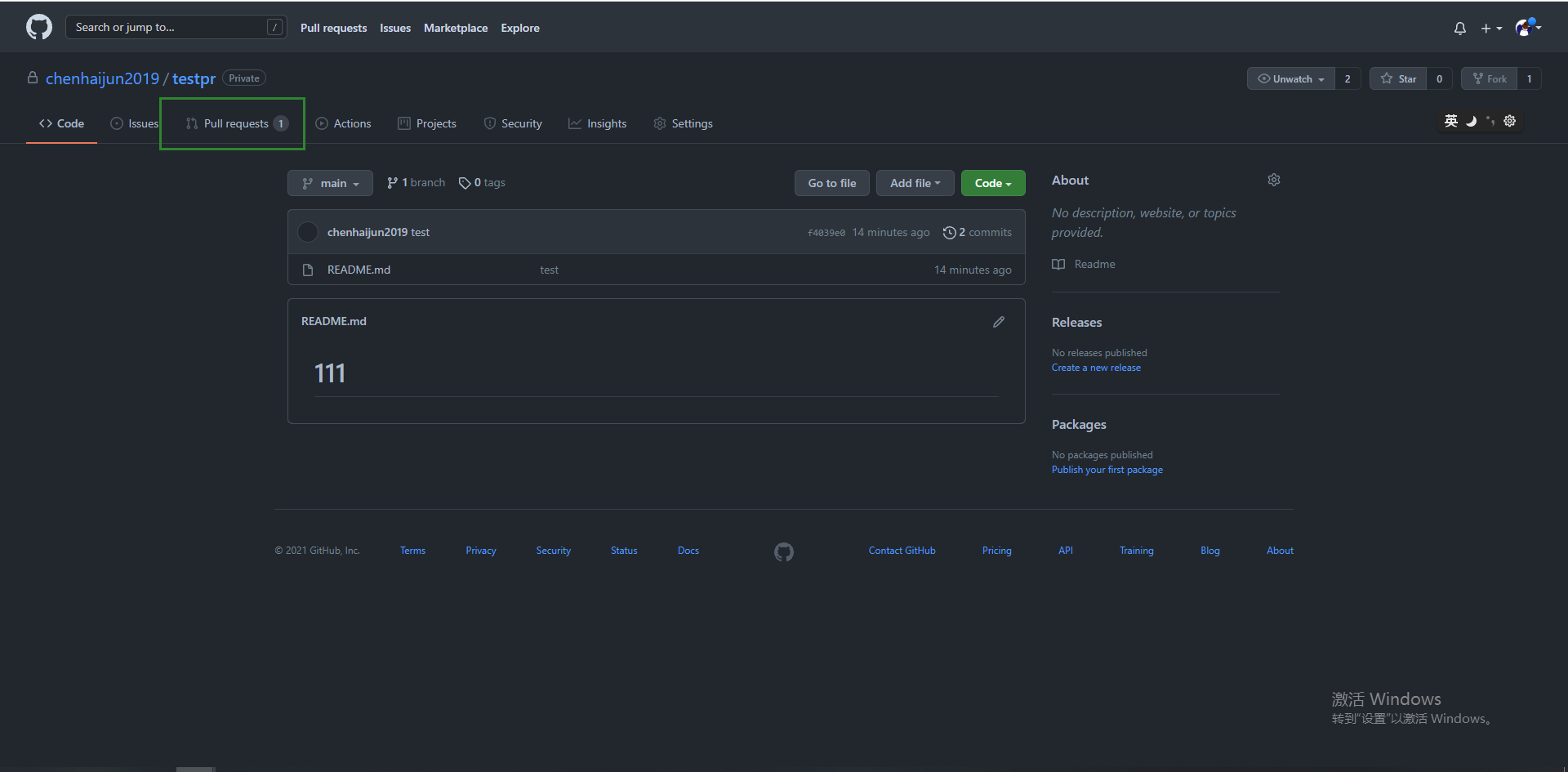
Task: Open Blog in footer
Action: pyautogui.click(x=1210, y=551)
